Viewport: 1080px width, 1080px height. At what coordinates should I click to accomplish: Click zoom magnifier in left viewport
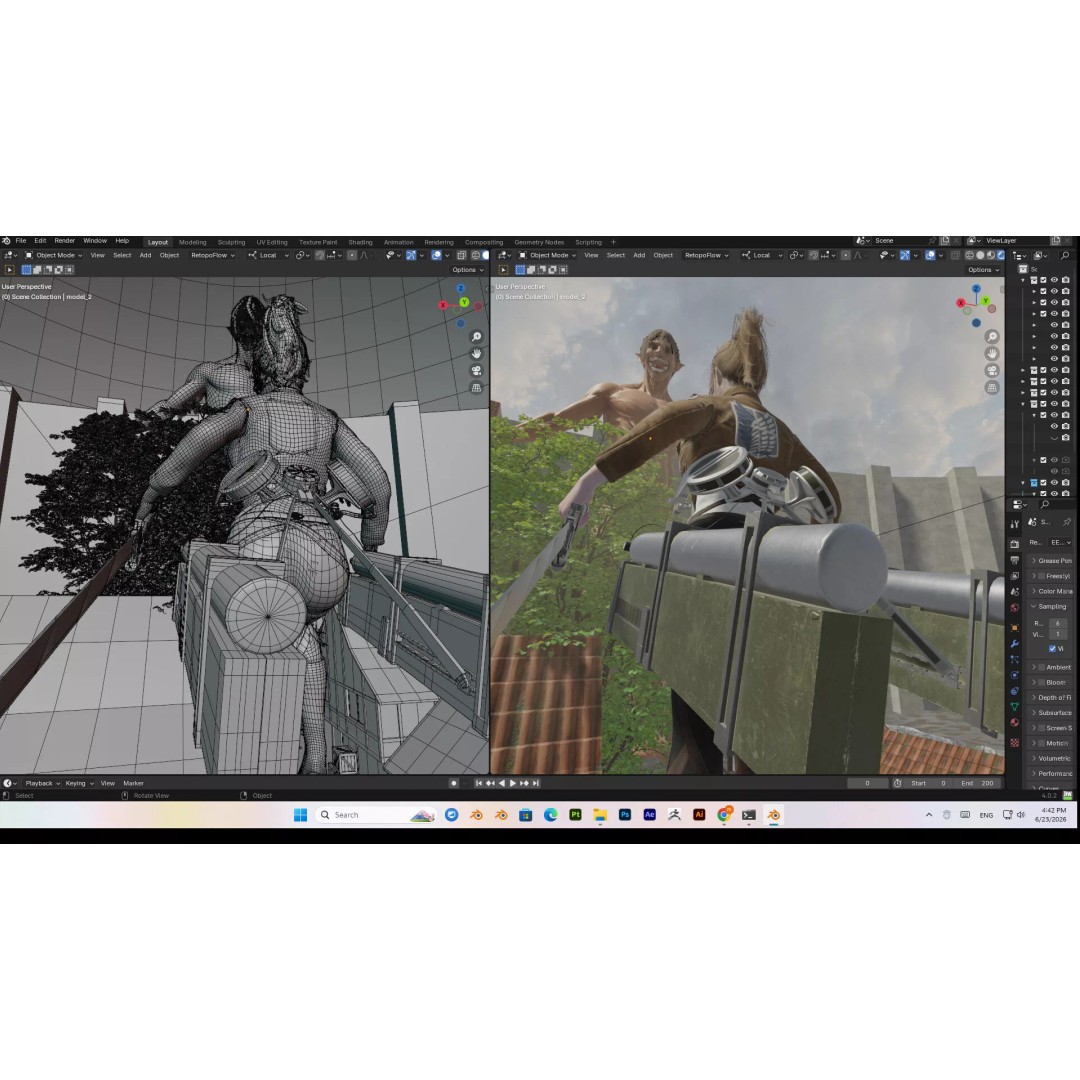click(x=476, y=337)
